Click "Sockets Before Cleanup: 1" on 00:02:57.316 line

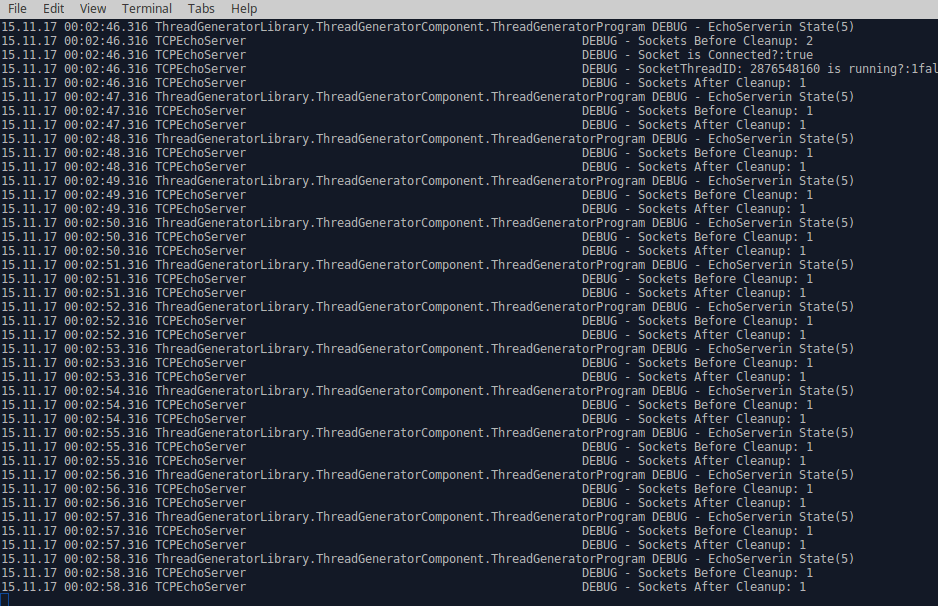click(725, 531)
